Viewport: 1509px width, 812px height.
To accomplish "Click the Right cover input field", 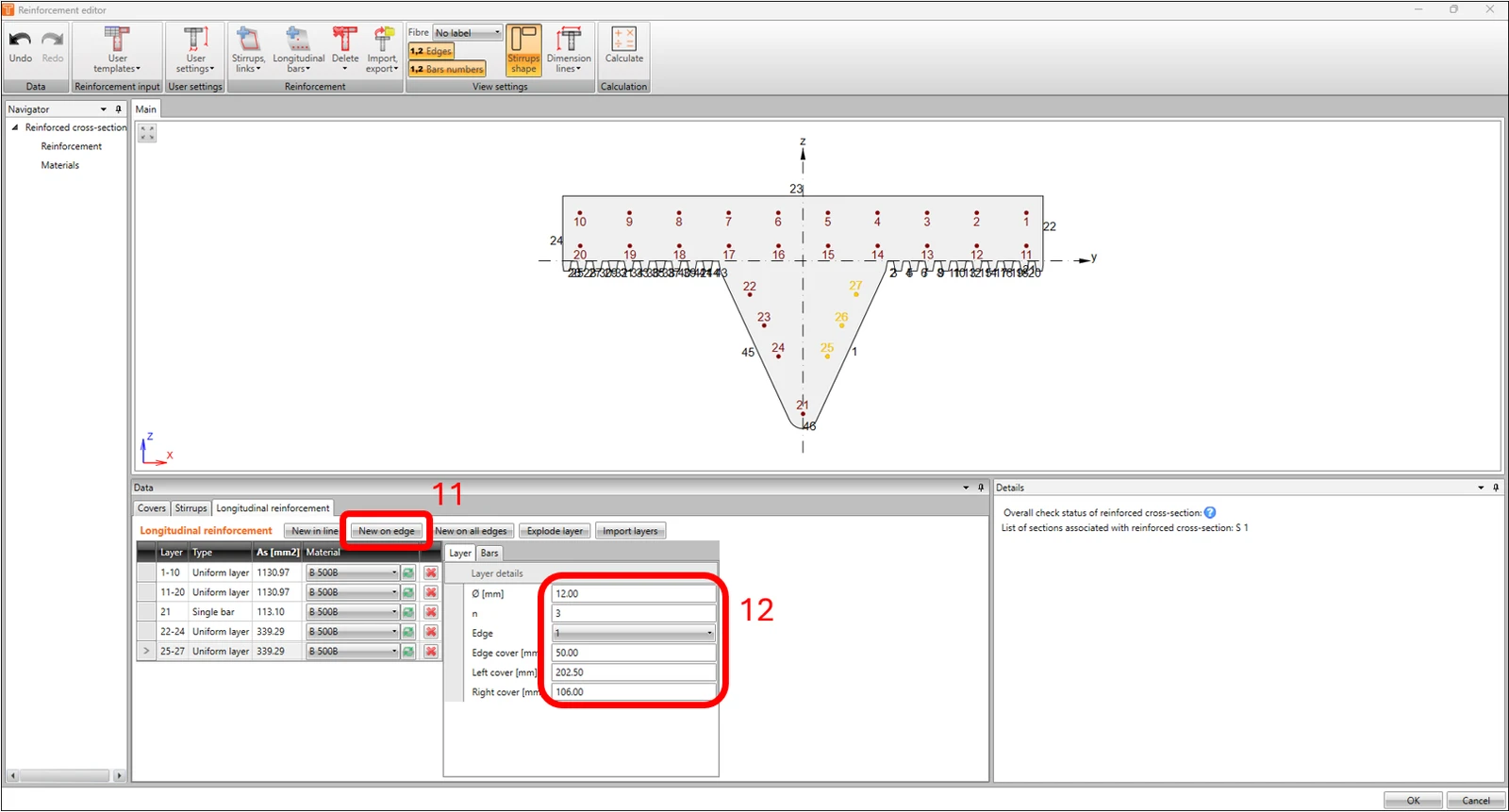I will (x=633, y=692).
